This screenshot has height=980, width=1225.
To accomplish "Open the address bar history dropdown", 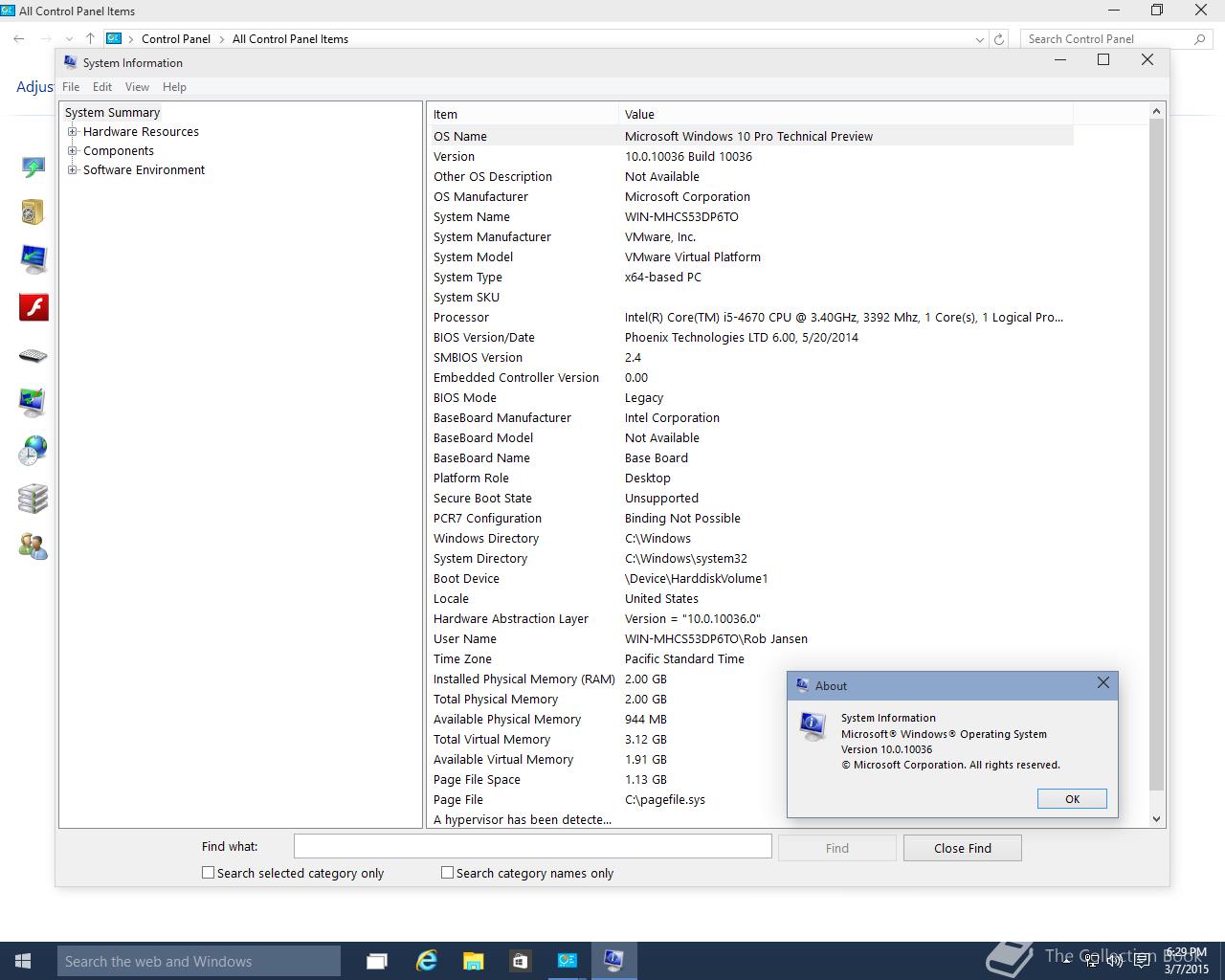I will [979, 39].
